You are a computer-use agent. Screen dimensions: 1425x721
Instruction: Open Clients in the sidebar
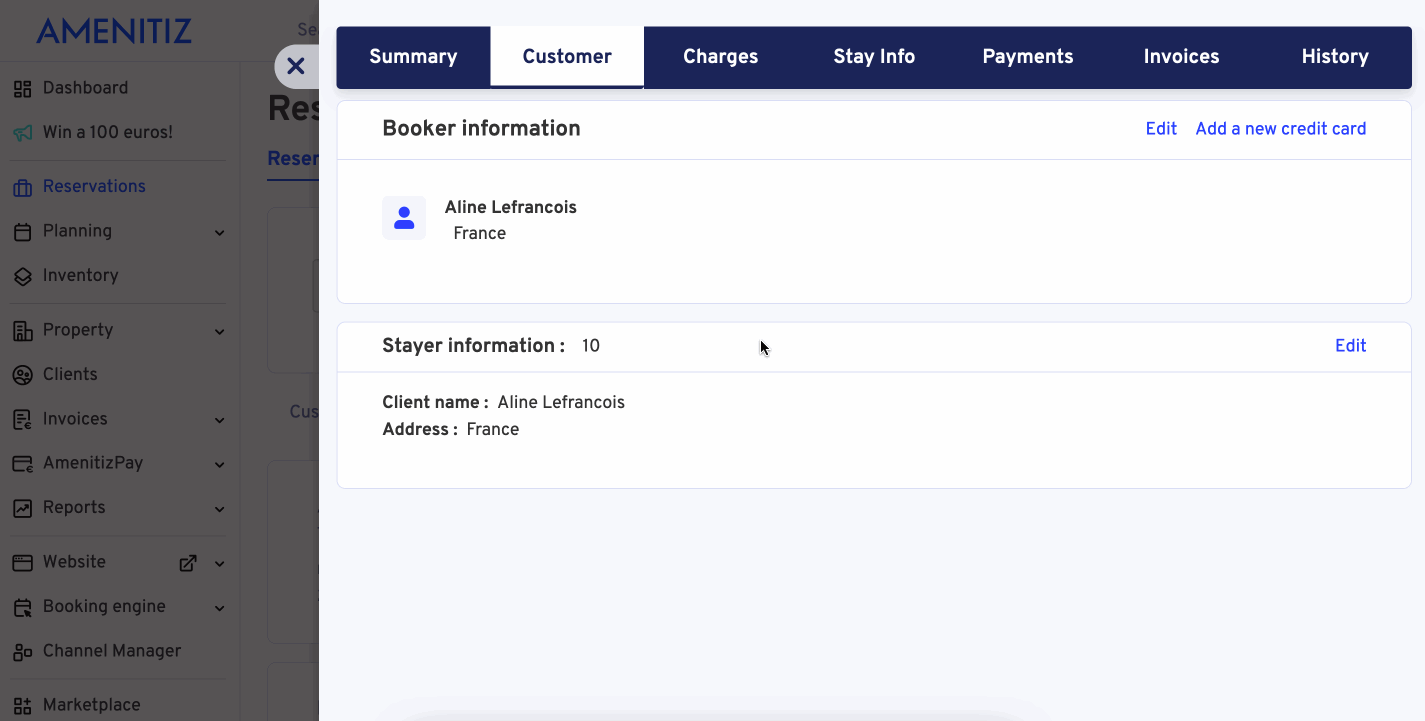[70, 374]
